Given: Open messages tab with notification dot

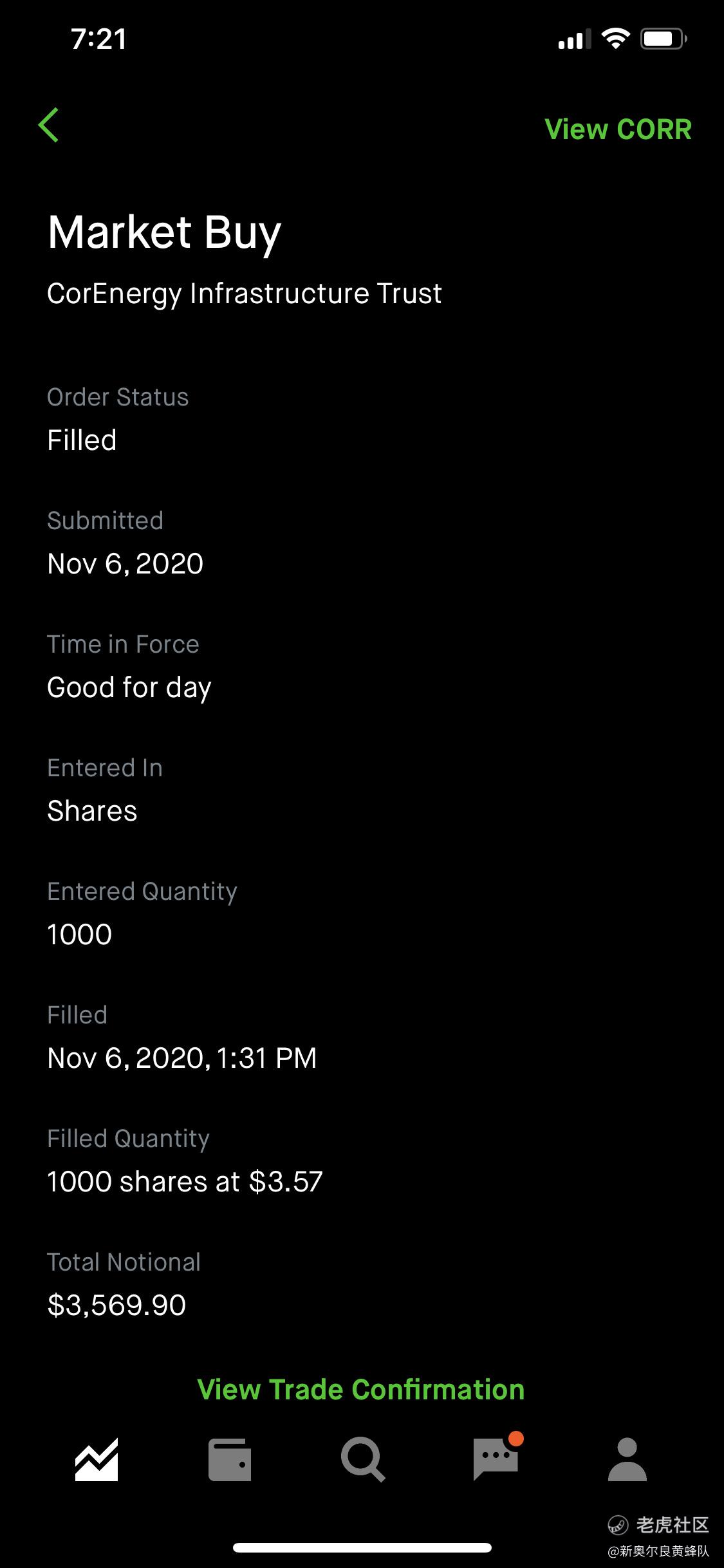Looking at the screenshot, I should 497,1457.
